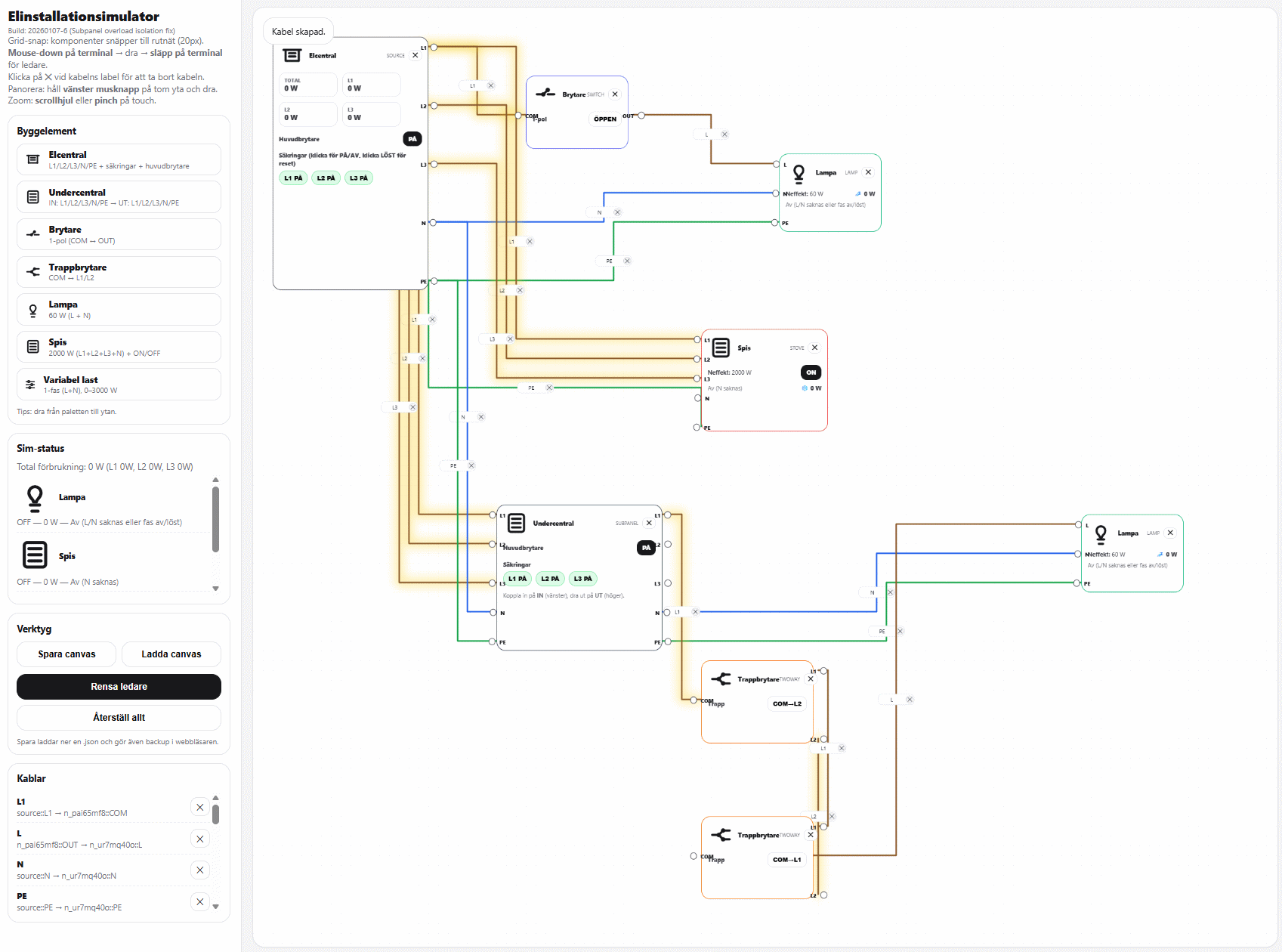The width and height of the screenshot is (1282, 952).
Task: Toggle the L1 PÅ fuse on Elcentral
Action: point(293,178)
